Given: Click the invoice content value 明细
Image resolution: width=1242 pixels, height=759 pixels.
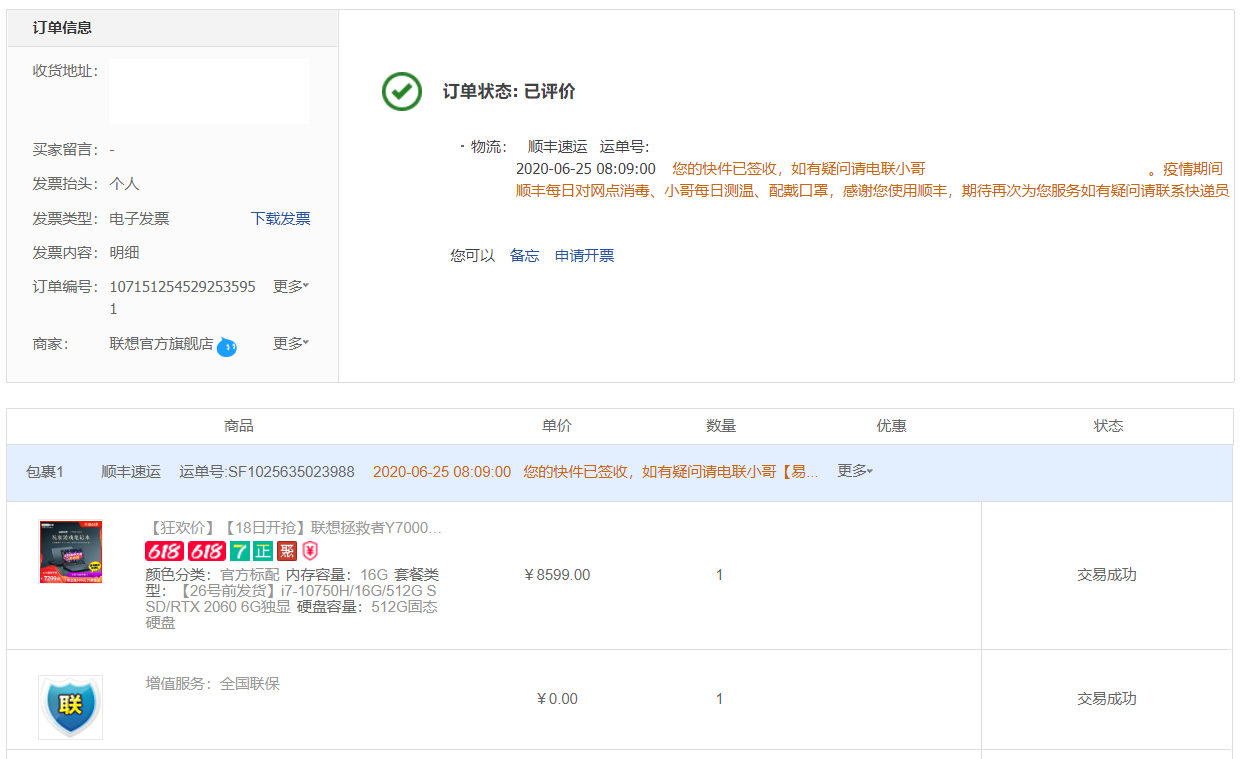Looking at the screenshot, I should click(x=125, y=252).
